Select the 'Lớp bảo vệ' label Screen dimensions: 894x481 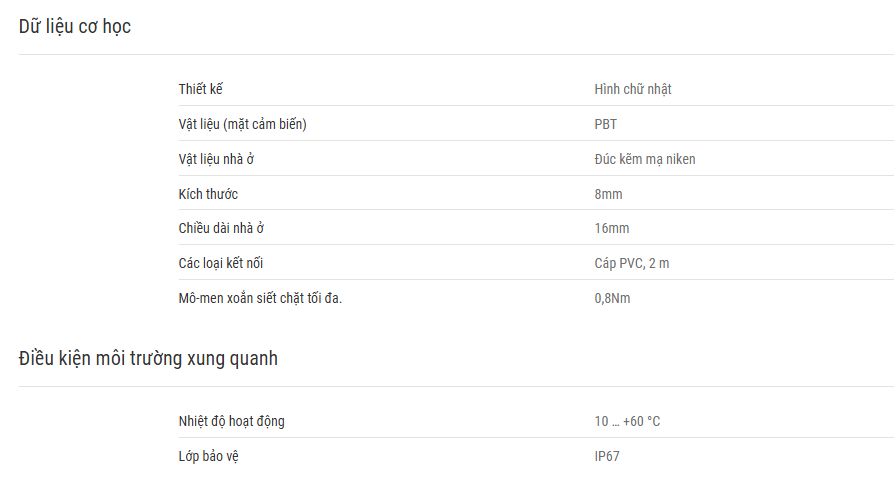coord(209,456)
